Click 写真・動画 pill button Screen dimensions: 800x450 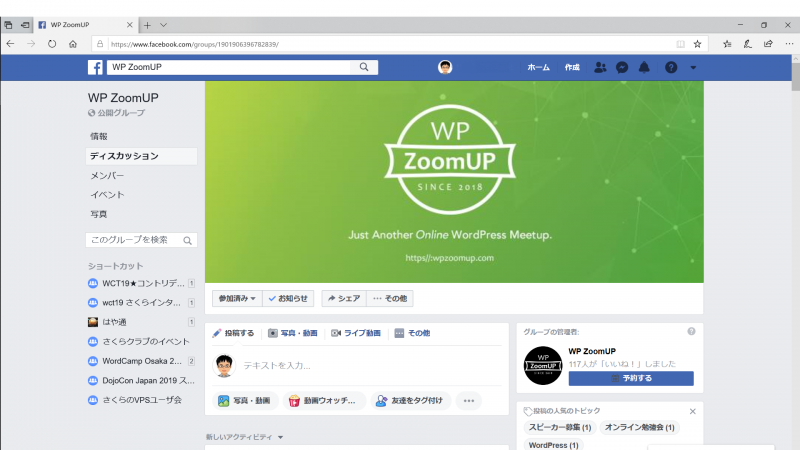coord(245,401)
